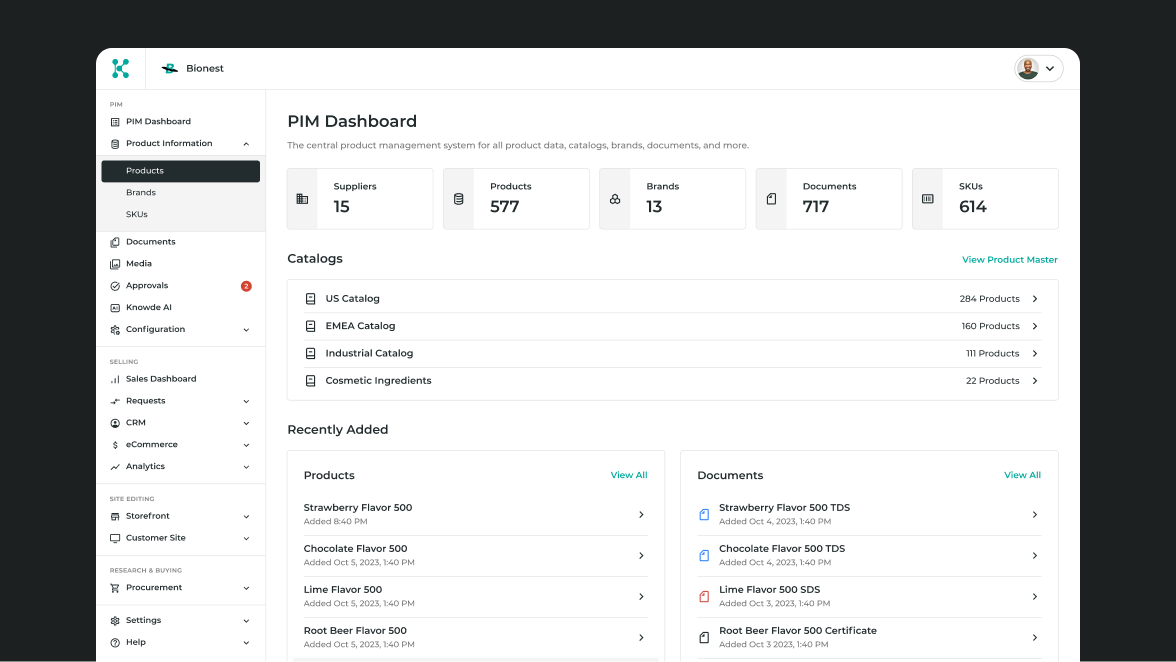Expand the CRM submenu
Screen dimensions: 1176x662
pos(246,423)
